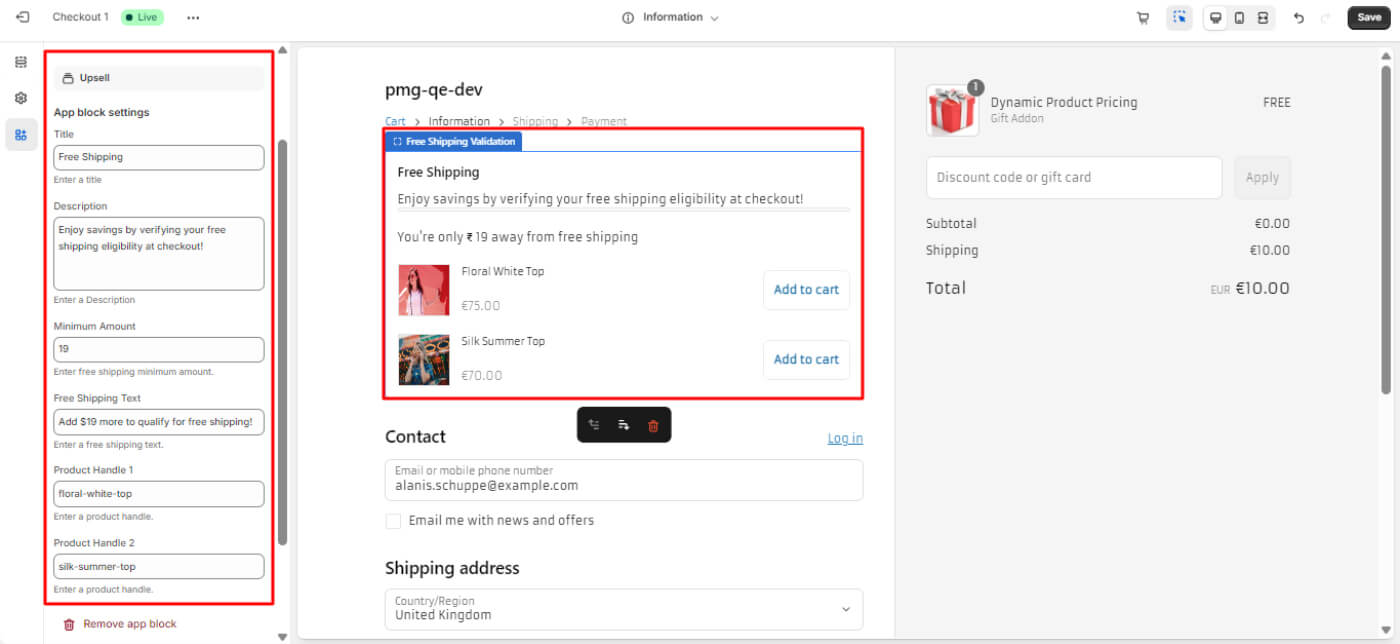
Task: Click the Save button
Action: 1369,17
